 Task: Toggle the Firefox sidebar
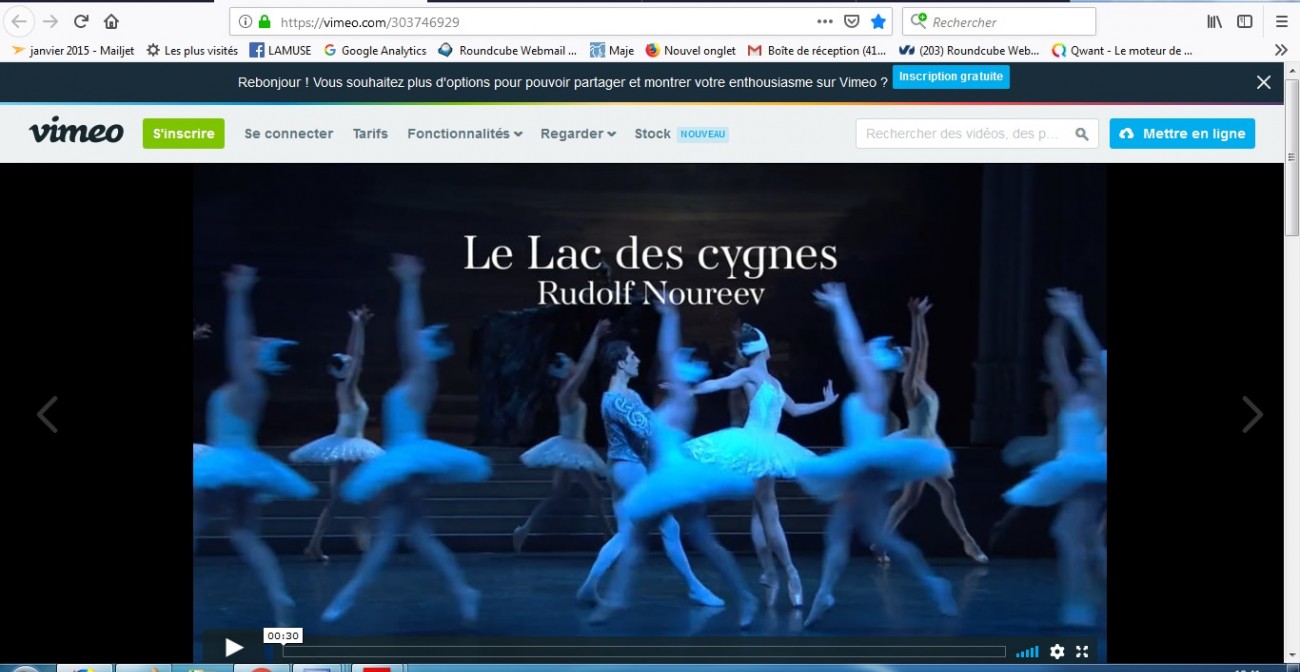pos(1245,21)
